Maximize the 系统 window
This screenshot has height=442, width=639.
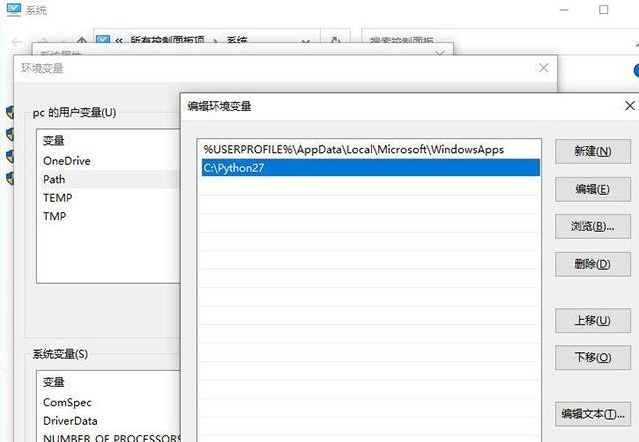coord(603,11)
